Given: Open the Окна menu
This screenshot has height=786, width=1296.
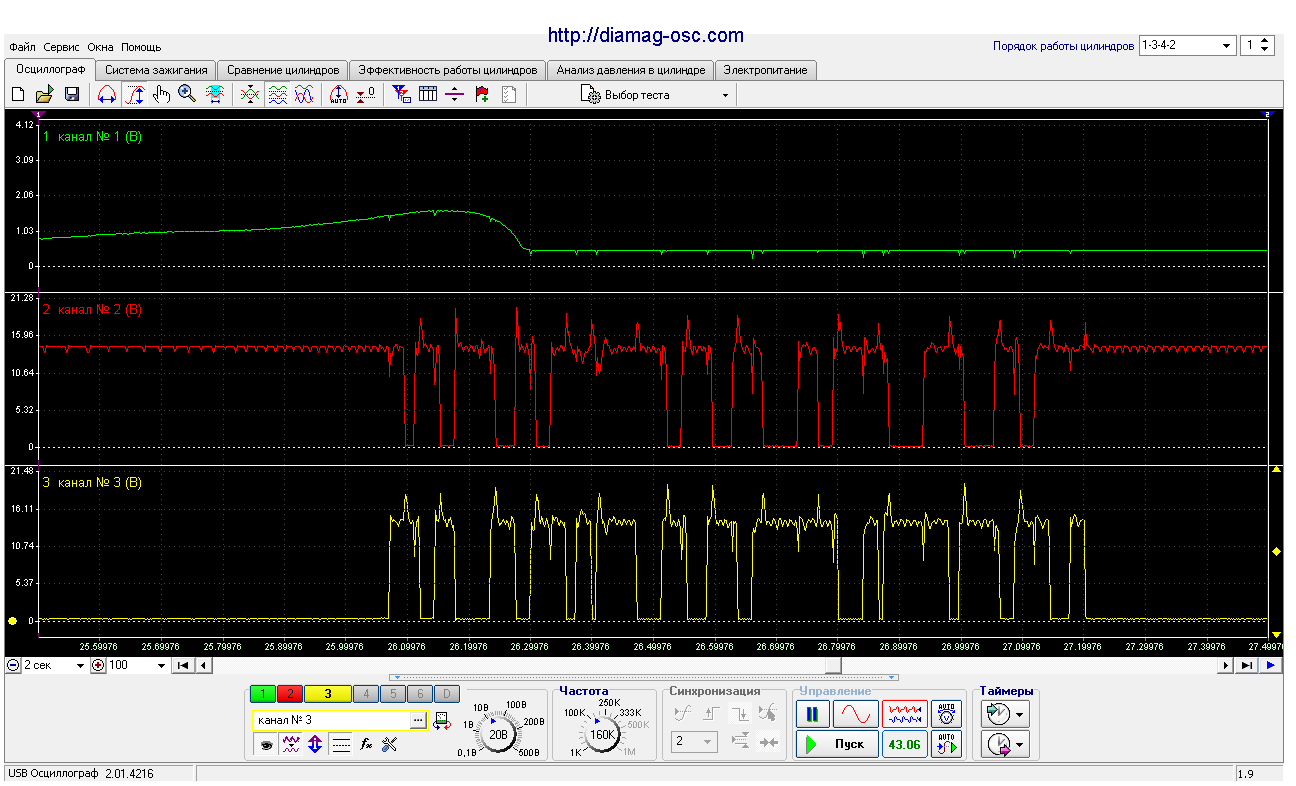Looking at the screenshot, I should click(x=100, y=47).
